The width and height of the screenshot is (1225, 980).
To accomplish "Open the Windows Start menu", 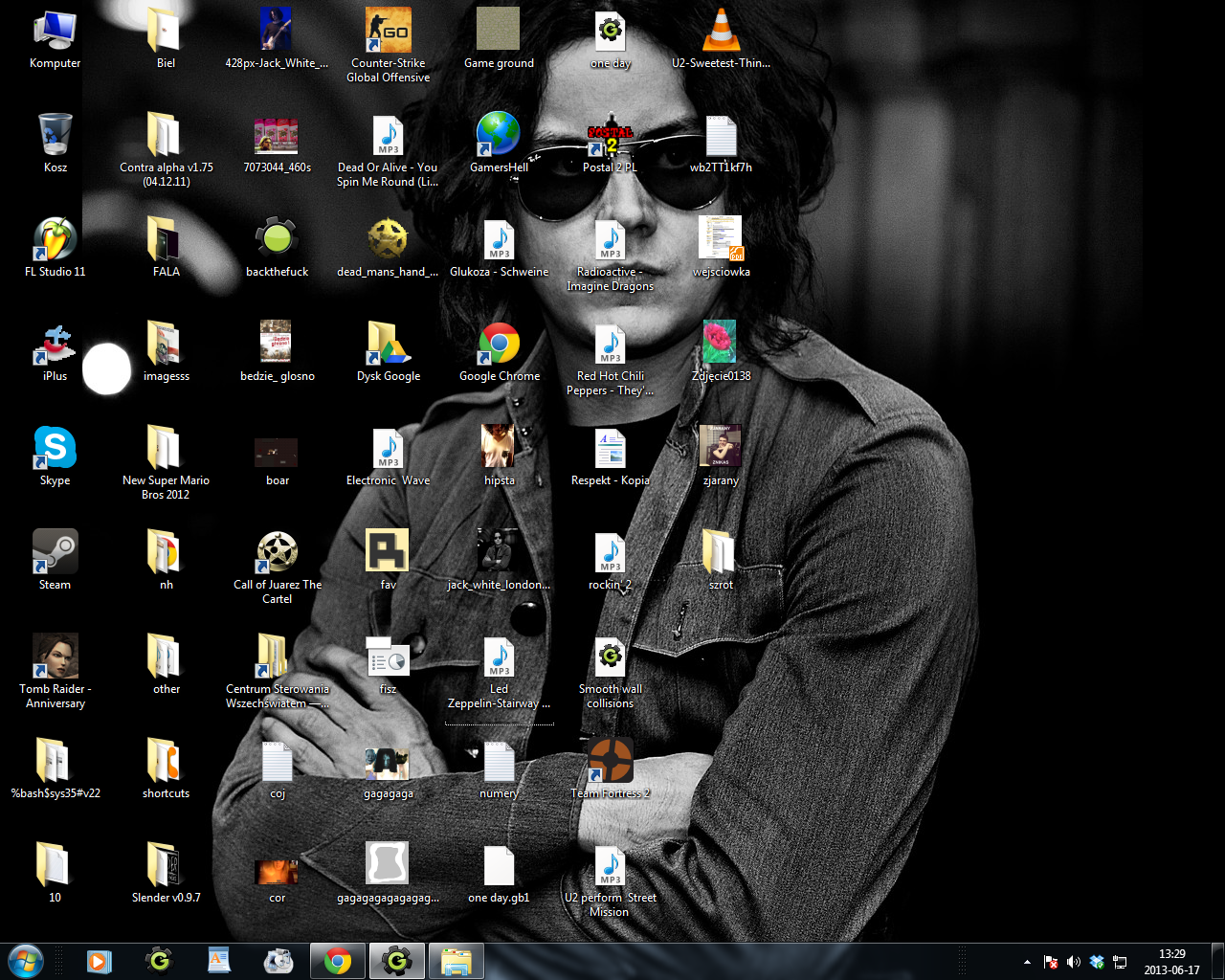I will point(26,961).
